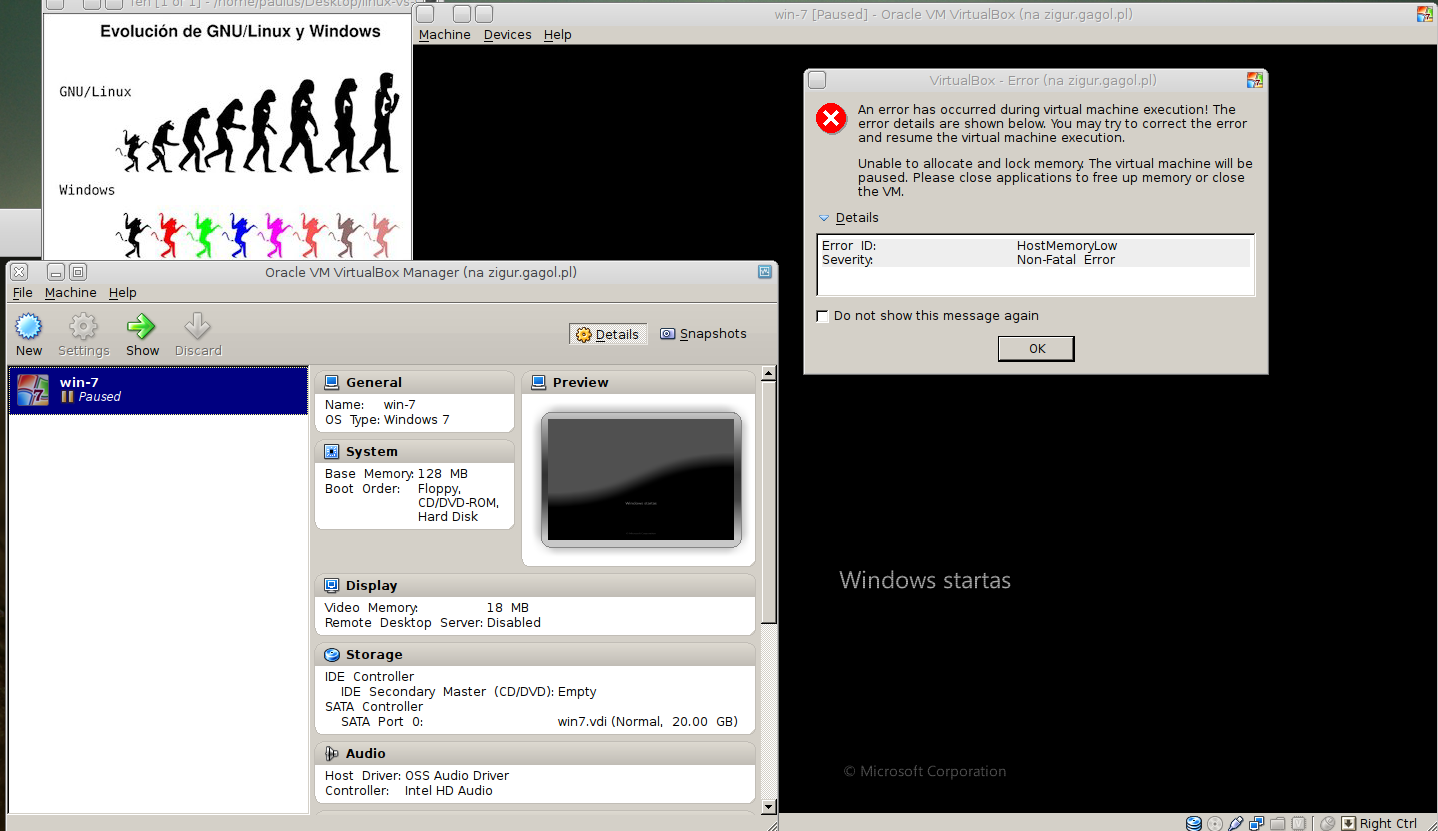Click the mouse integration status icon
The image size is (1438, 831).
[1327, 823]
